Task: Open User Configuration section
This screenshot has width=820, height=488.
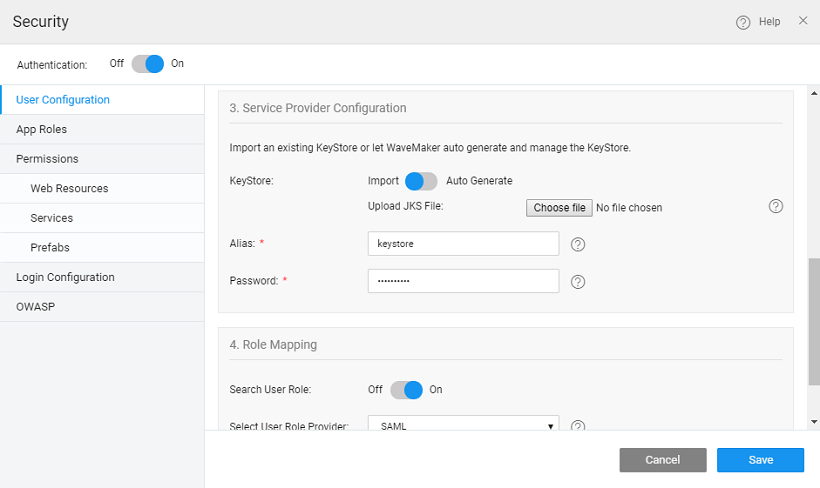Action: (63, 100)
